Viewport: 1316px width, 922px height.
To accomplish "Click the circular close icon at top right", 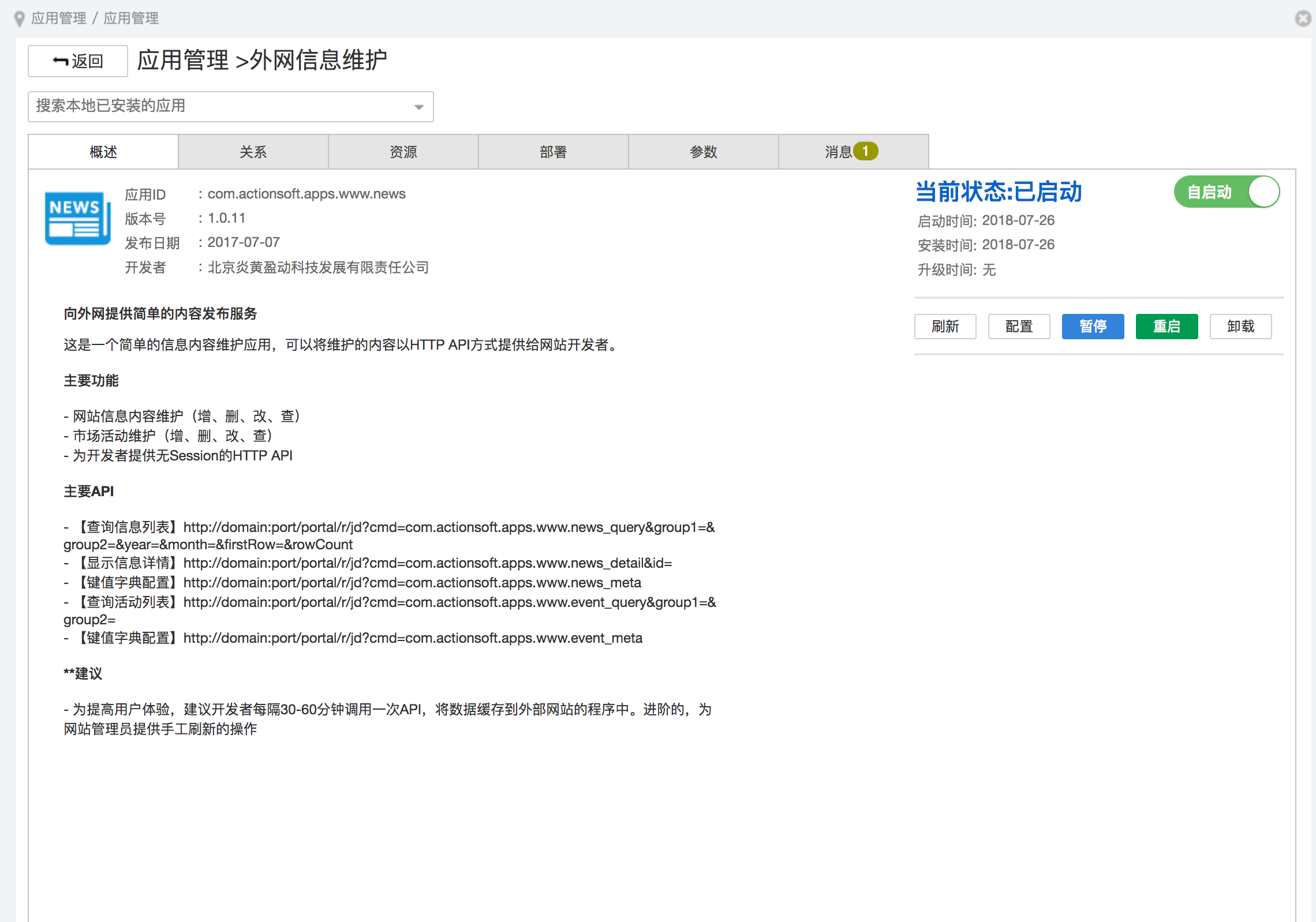I will [x=1303, y=18].
